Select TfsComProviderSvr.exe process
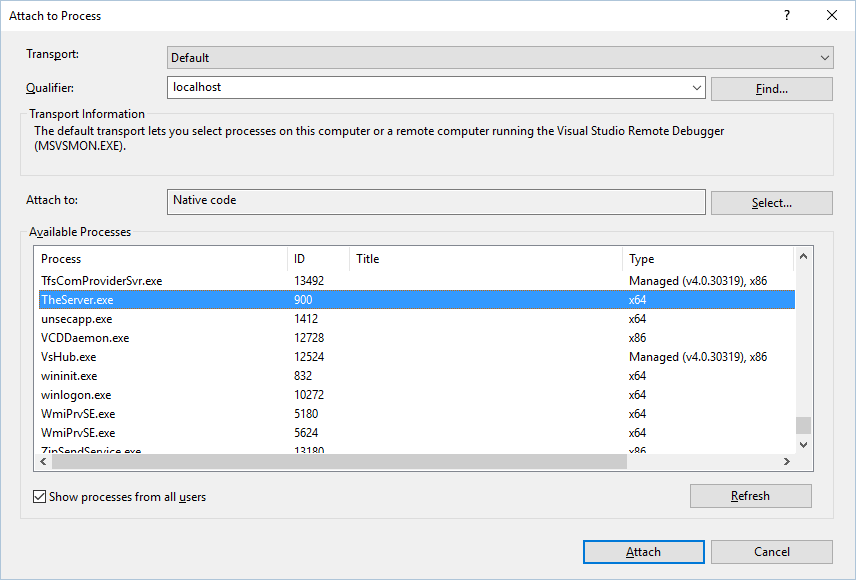 click(x=101, y=281)
